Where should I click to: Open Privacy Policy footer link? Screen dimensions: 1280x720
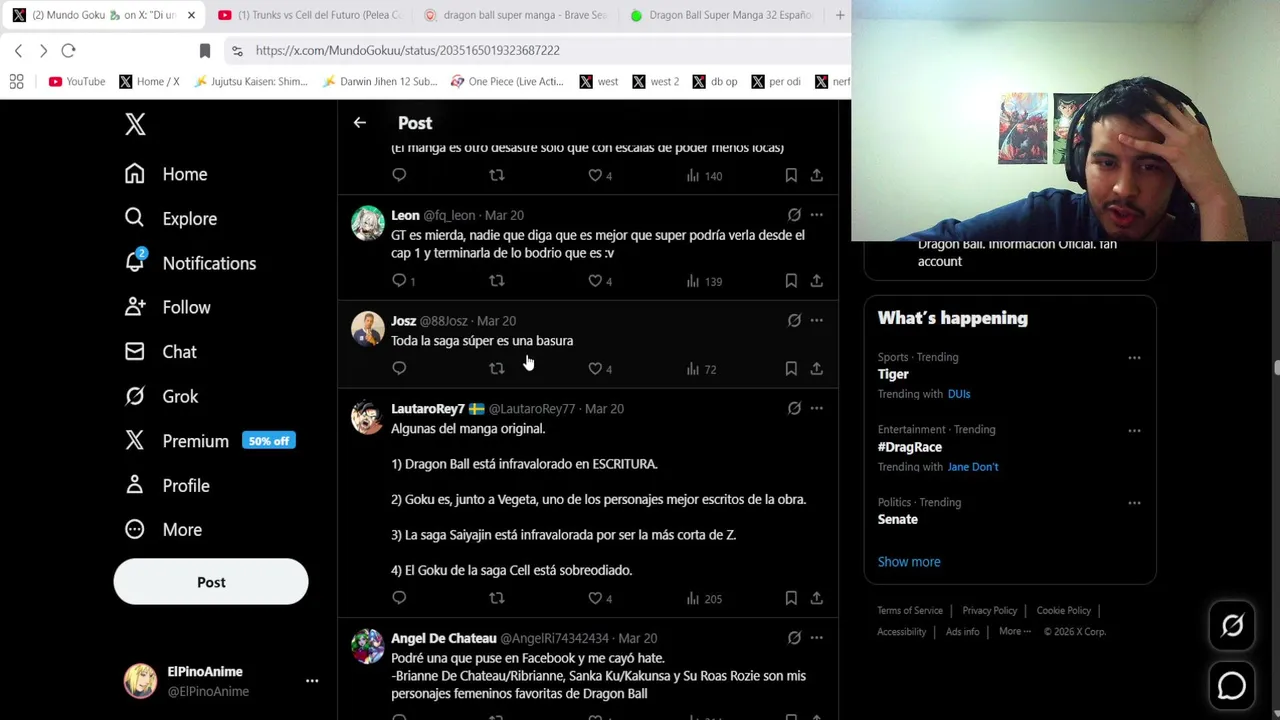pos(990,610)
